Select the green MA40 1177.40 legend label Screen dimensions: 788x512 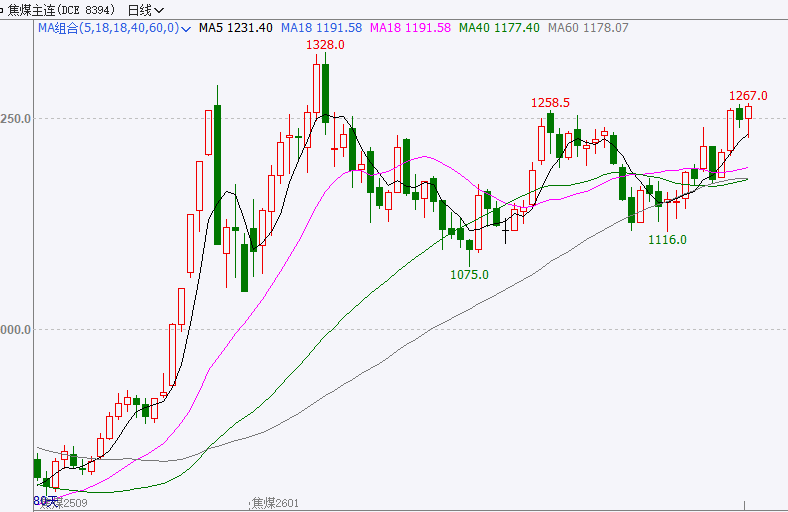pos(498,28)
